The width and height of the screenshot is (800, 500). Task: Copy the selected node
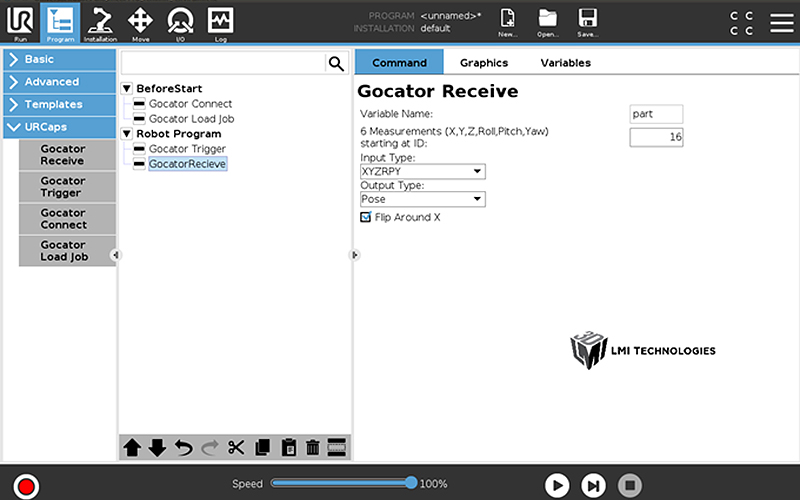pos(262,448)
